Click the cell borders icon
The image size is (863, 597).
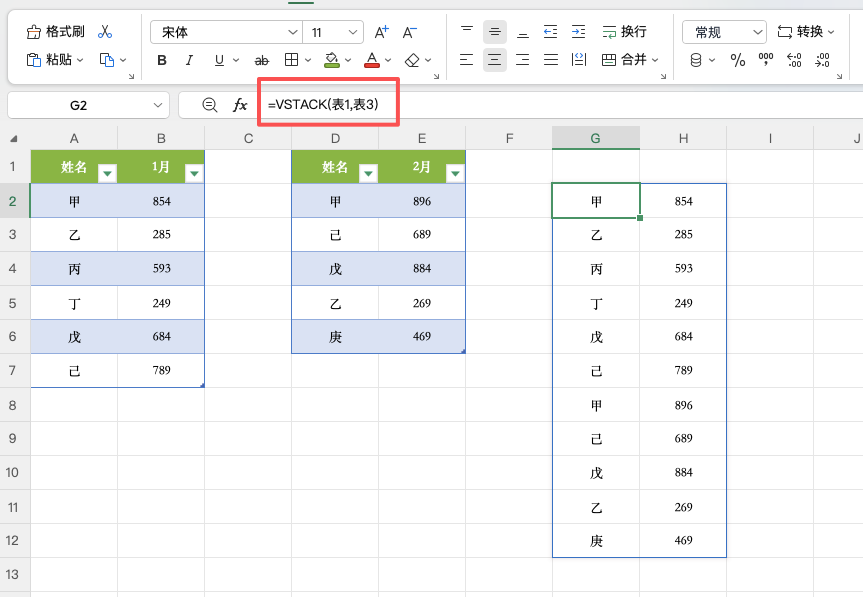pyautogui.click(x=291, y=59)
